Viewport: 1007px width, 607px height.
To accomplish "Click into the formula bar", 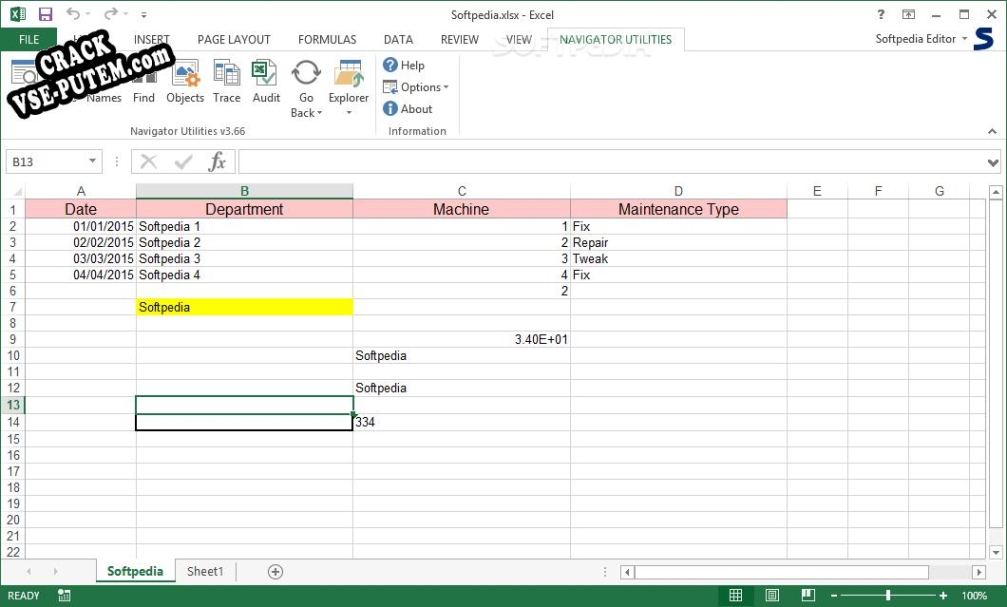I will tap(611, 162).
